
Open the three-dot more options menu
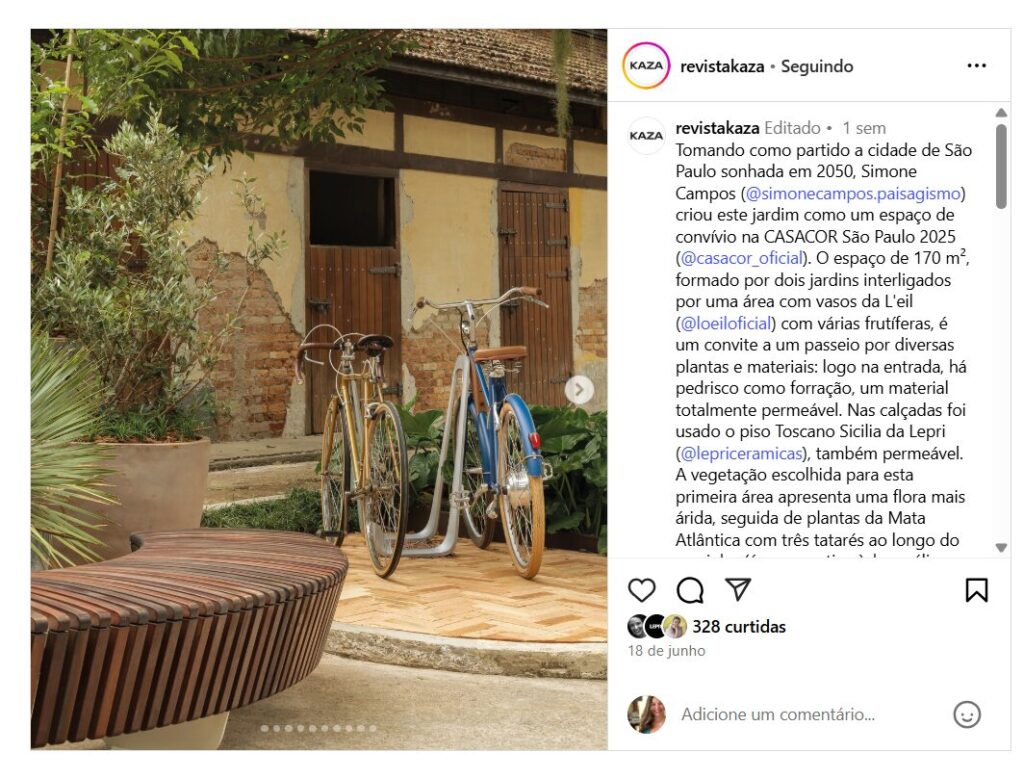[976, 65]
